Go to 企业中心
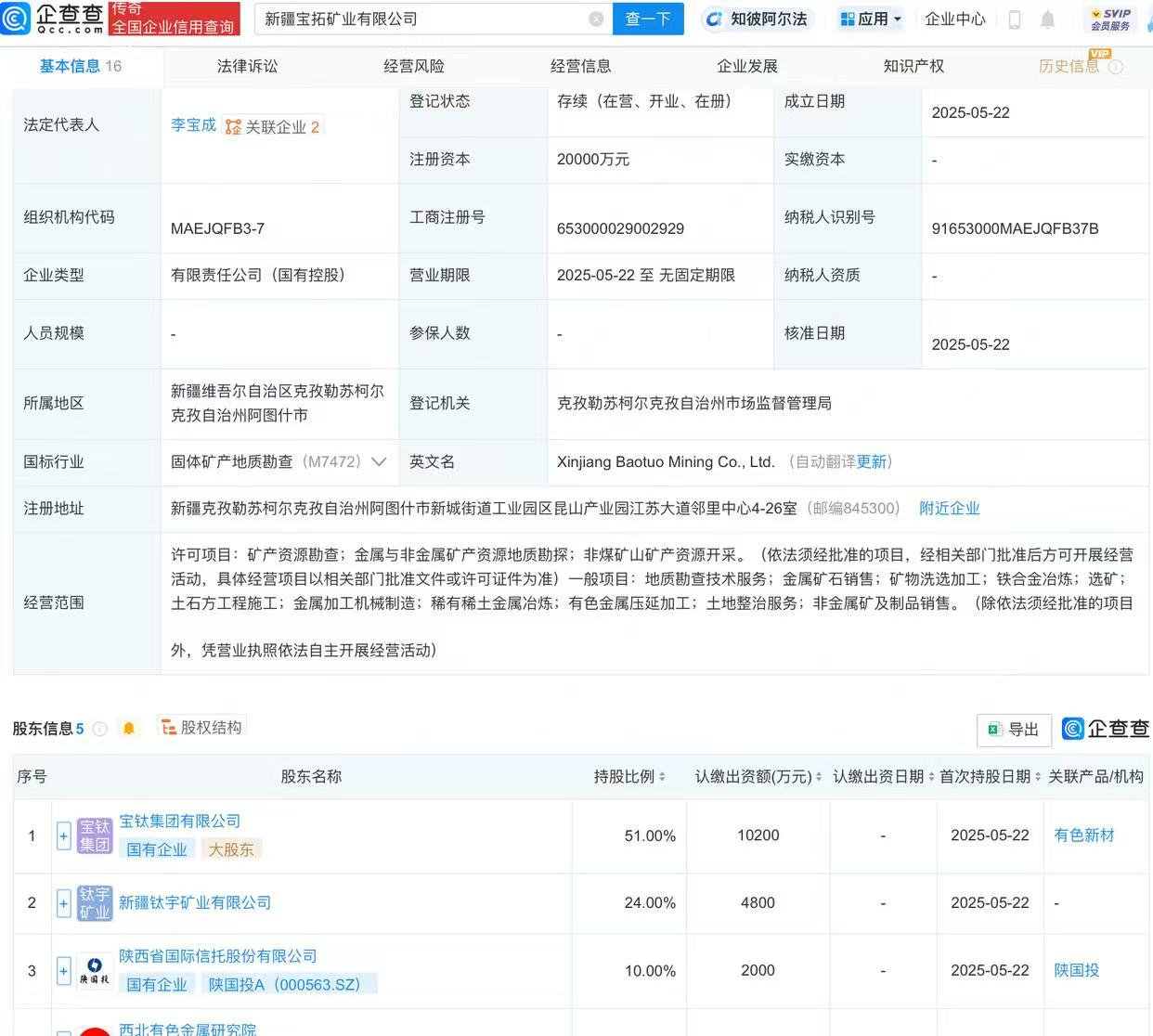The image size is (1153, 1036). click(x=955, y=19)
